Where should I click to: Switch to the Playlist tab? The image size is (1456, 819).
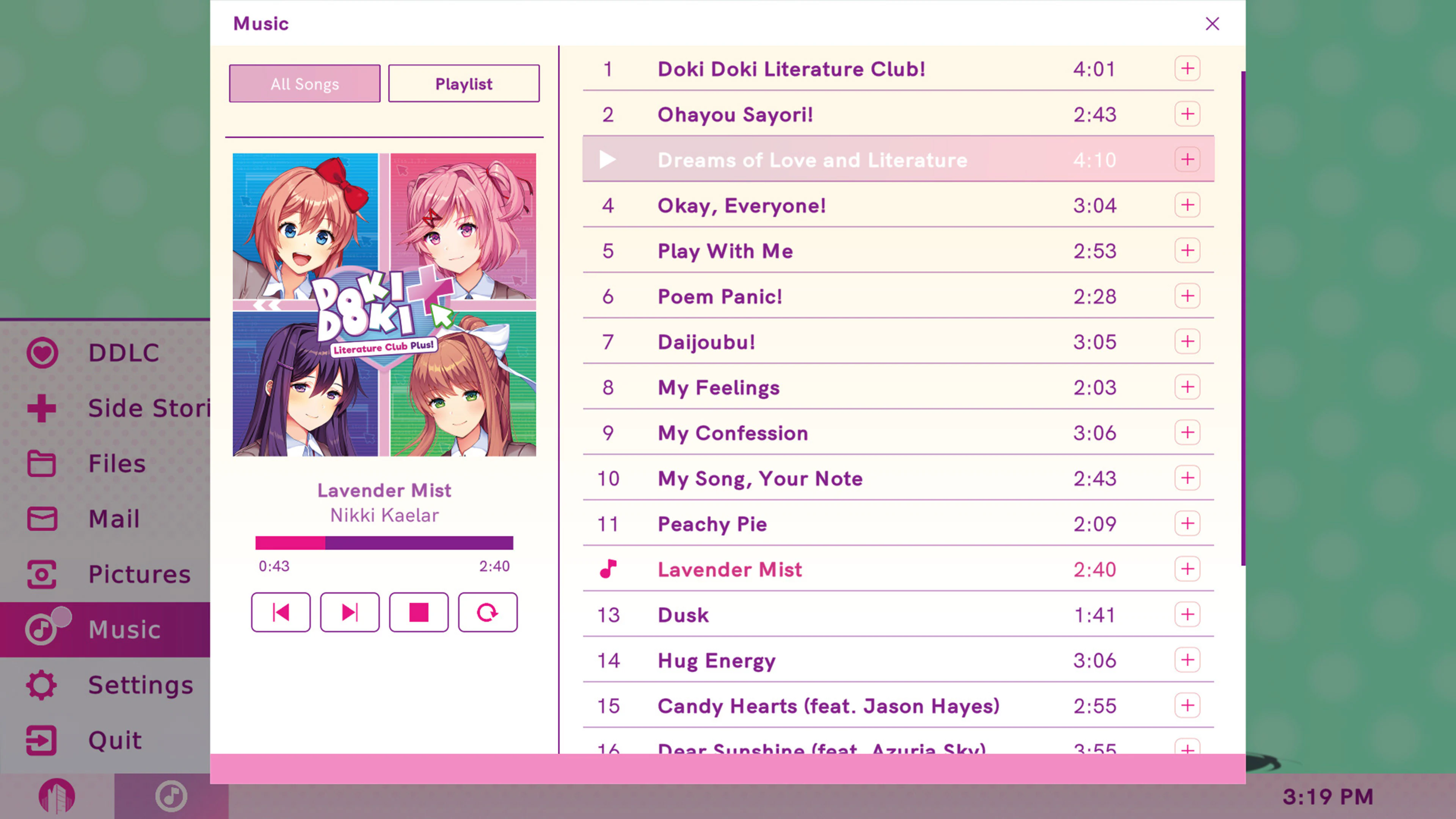(463, 83)
